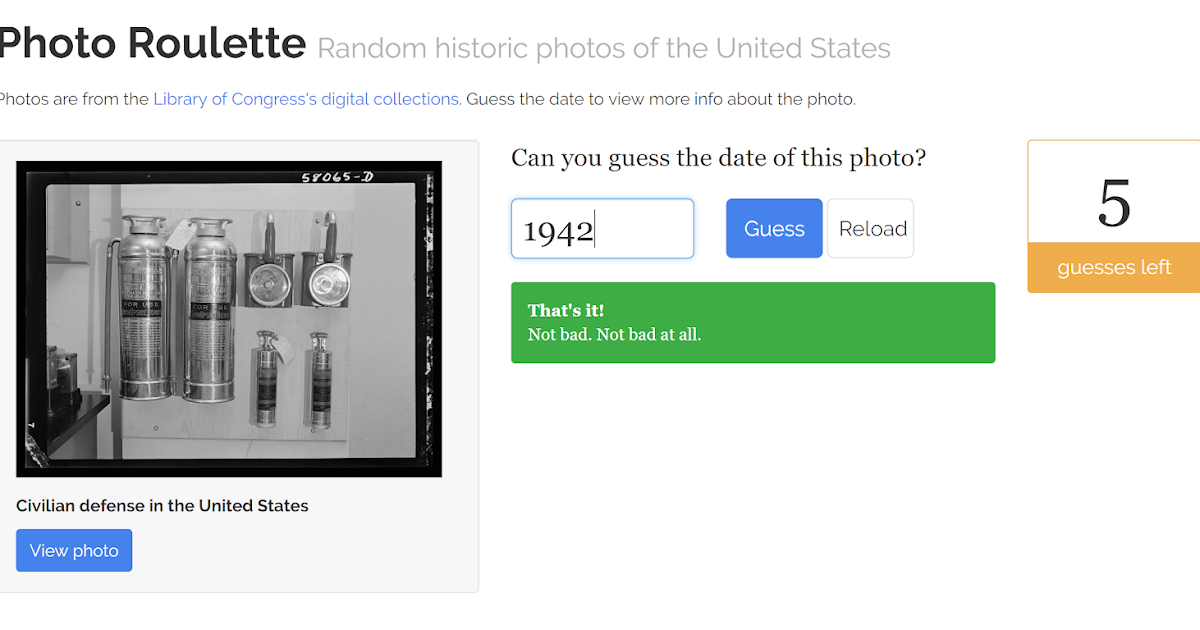Focus the date input containing 1942

[602, 229]
